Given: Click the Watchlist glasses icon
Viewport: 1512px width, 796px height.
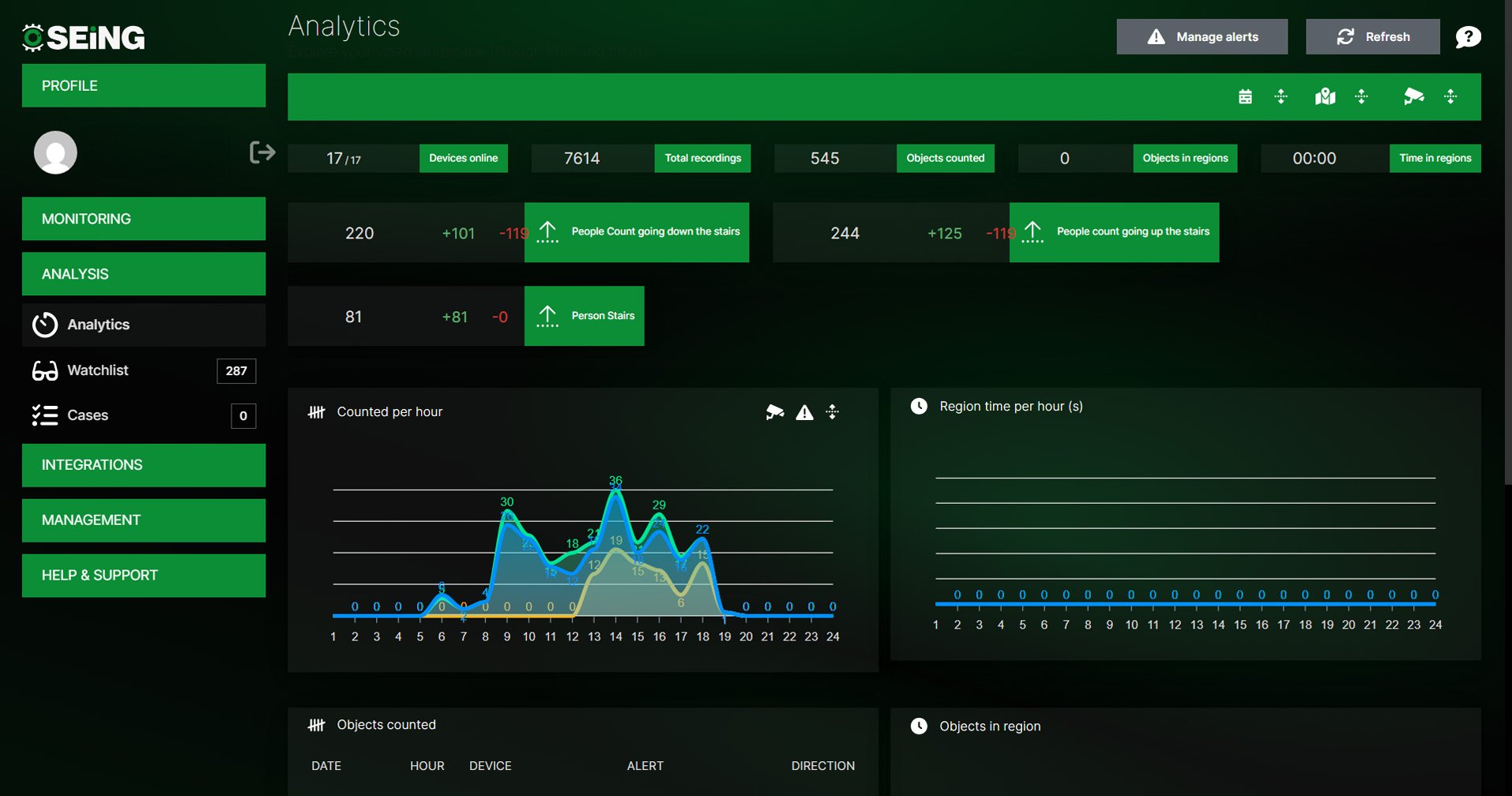Looking at the screenshot, I should tap(45, 370).
